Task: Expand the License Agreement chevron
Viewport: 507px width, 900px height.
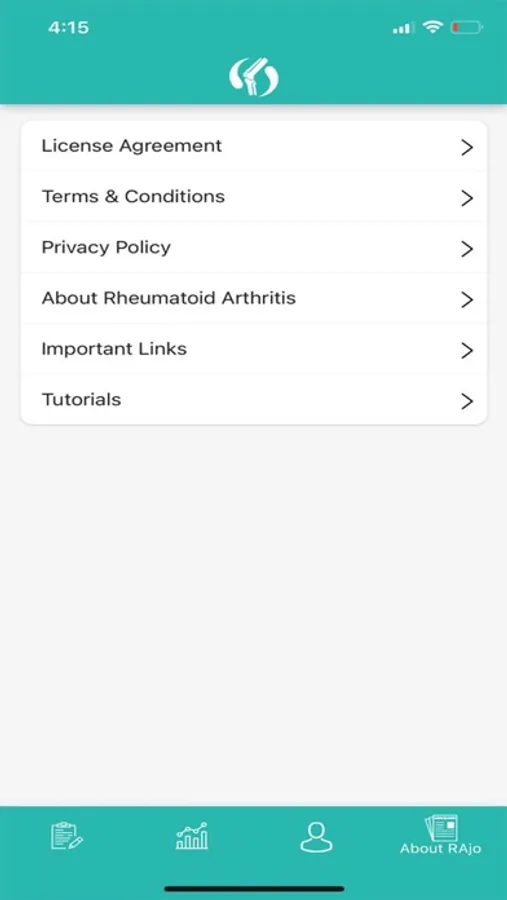Action: point(467,148)
